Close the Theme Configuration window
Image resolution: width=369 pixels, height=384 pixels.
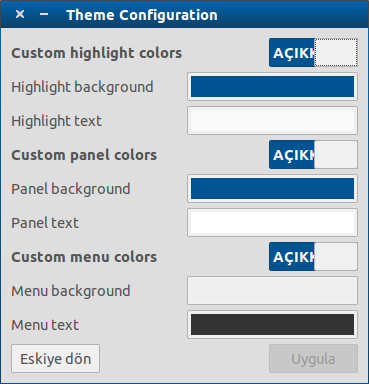pos(20,14)
